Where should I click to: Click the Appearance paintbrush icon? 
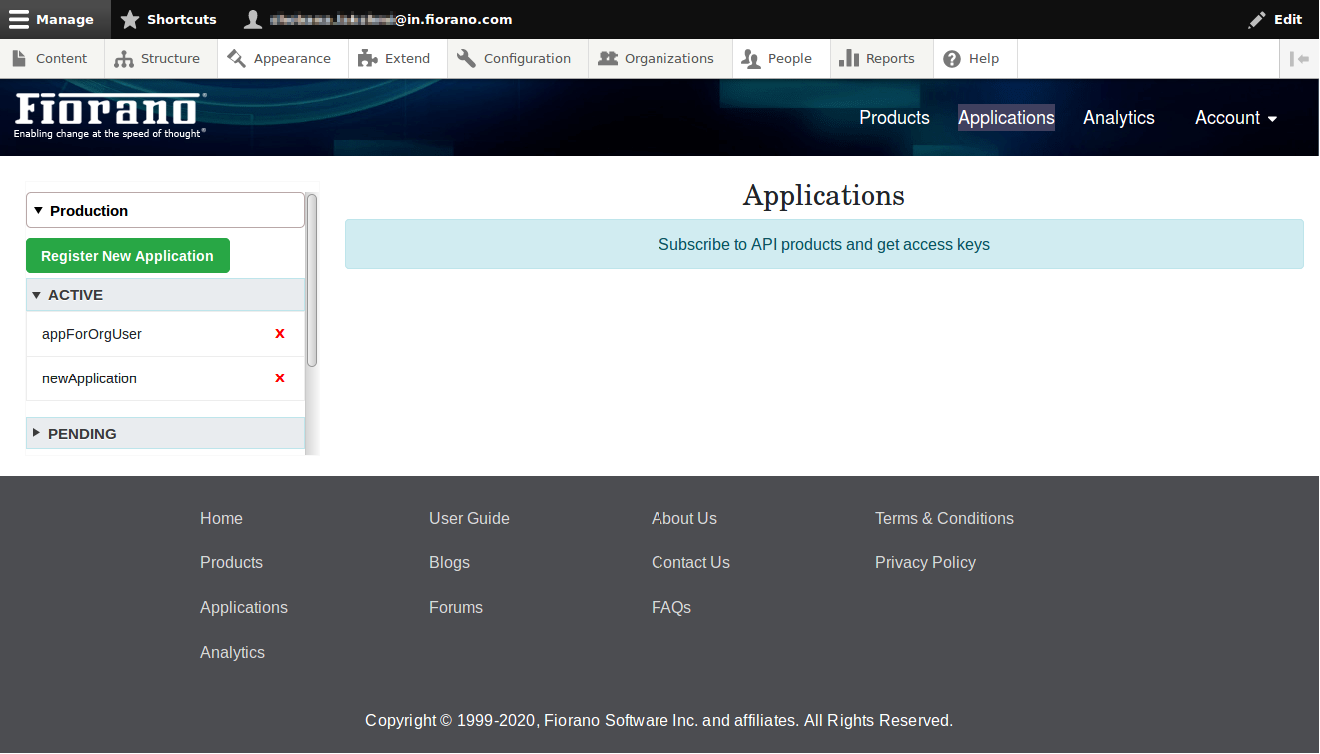tap(237, 59)
